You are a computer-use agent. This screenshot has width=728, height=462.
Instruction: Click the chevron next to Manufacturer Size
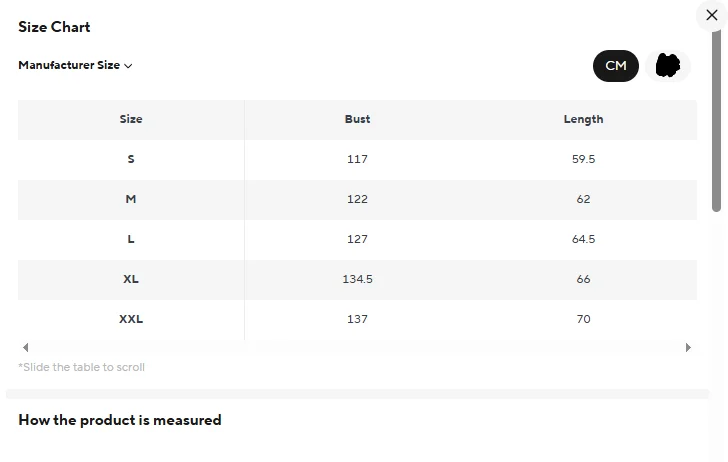click(x=128, y=66)
